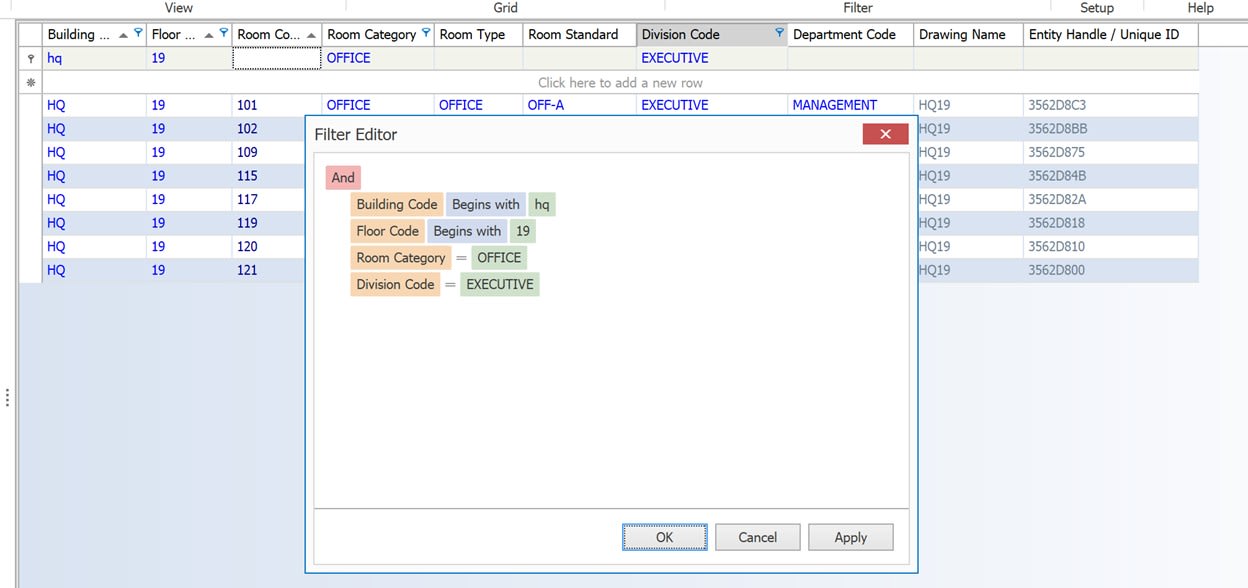Screen dimensions: 1248x588
Task: Change the Room Category filter field
Action: coord(401,258)
